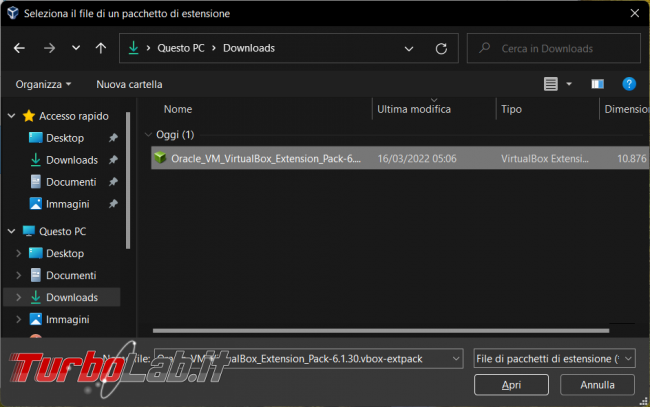
Task: Click the Annulla button
Action: click(597, 385)
